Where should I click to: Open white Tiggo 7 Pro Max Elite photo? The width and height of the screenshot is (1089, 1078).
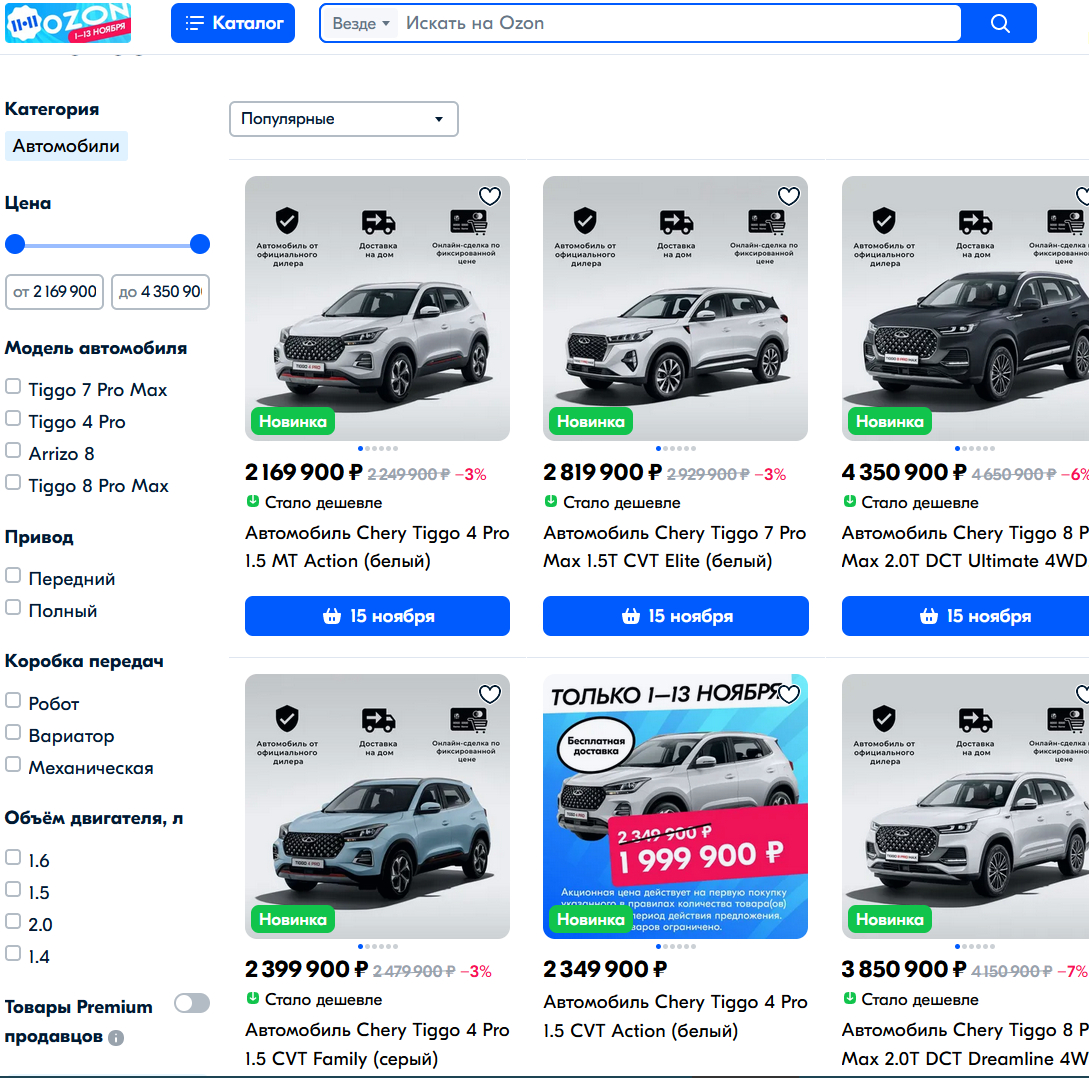(x=676, y=308)
